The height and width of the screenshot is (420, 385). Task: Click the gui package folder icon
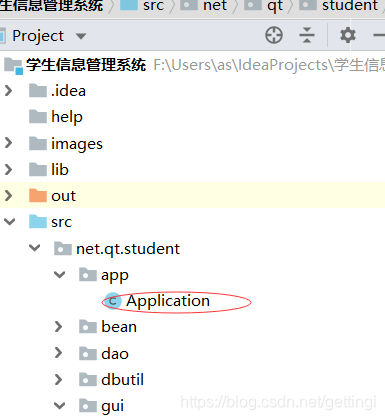88,406
